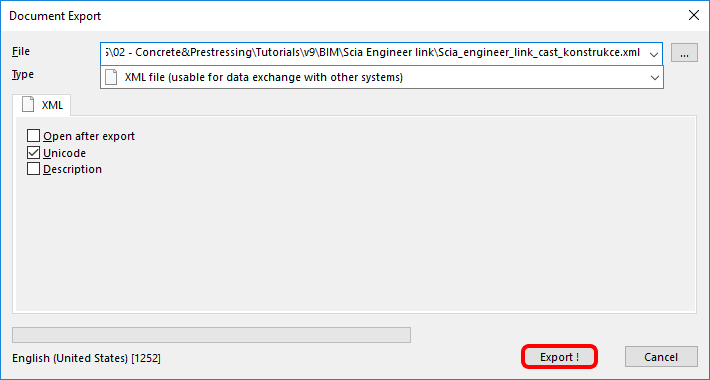710x380 pixels.
Task: Switch to the XML tab
Action: (42, 105)
